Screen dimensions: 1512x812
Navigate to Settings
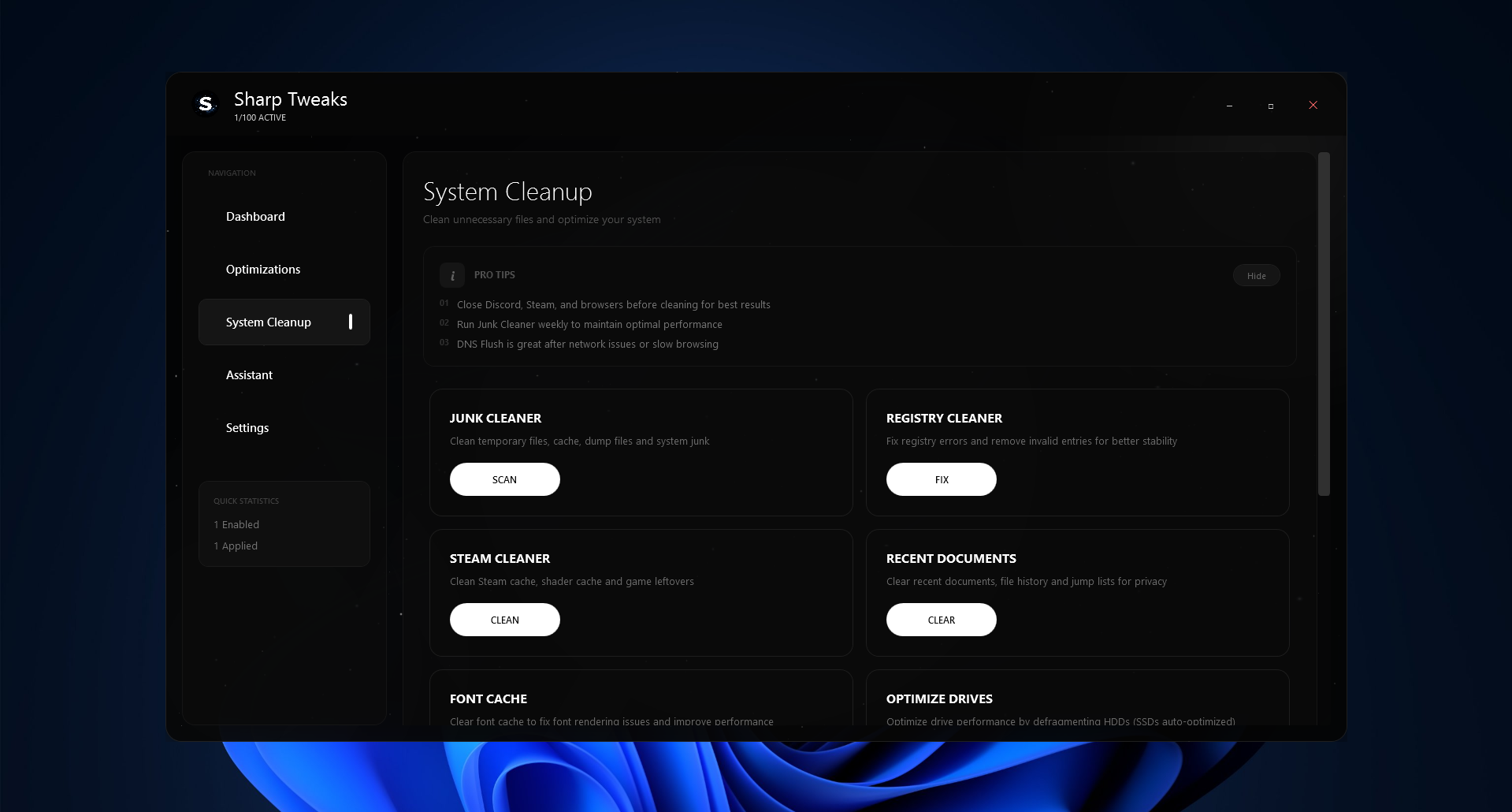247,428
